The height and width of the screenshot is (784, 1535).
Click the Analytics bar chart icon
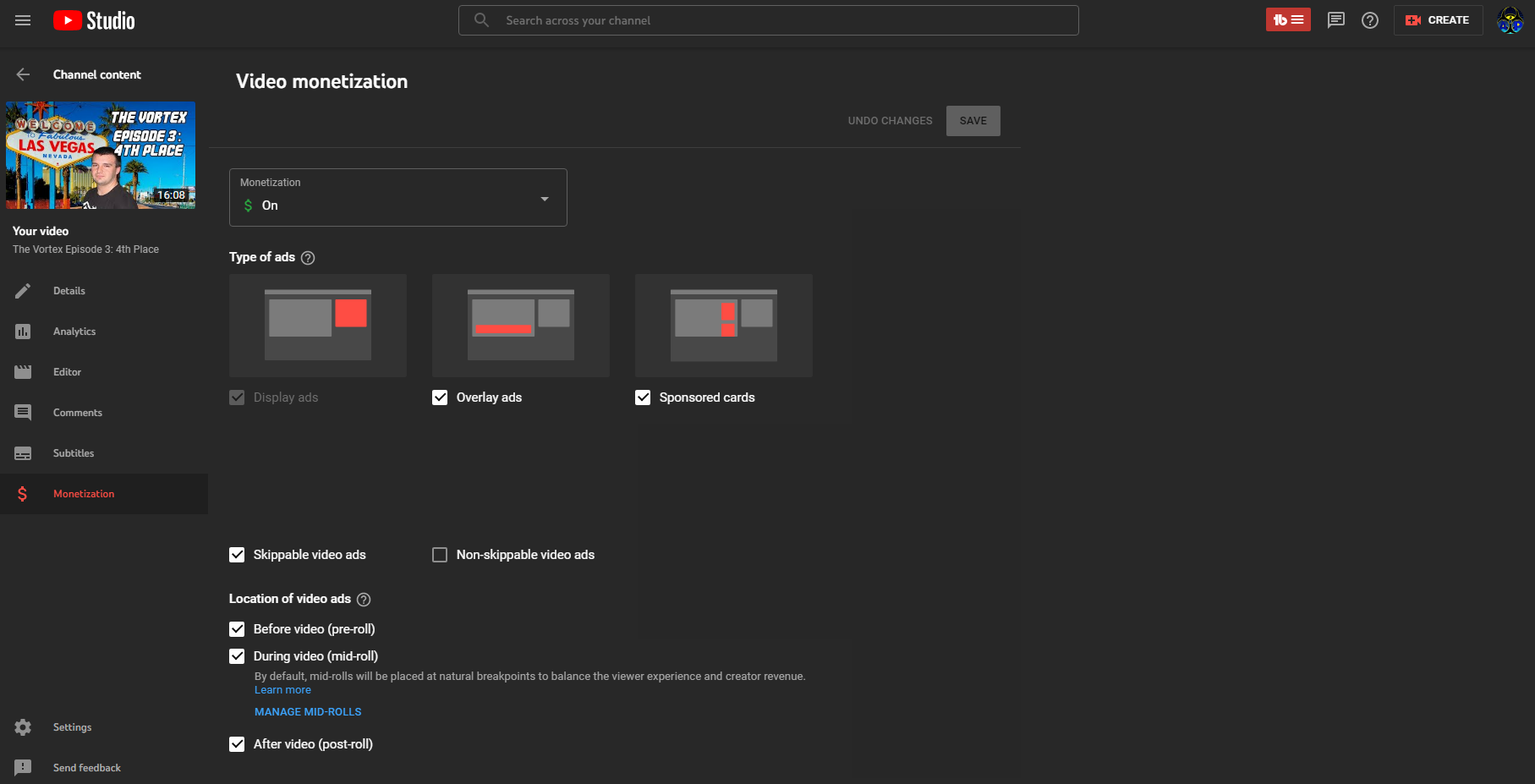click(23, 332)
